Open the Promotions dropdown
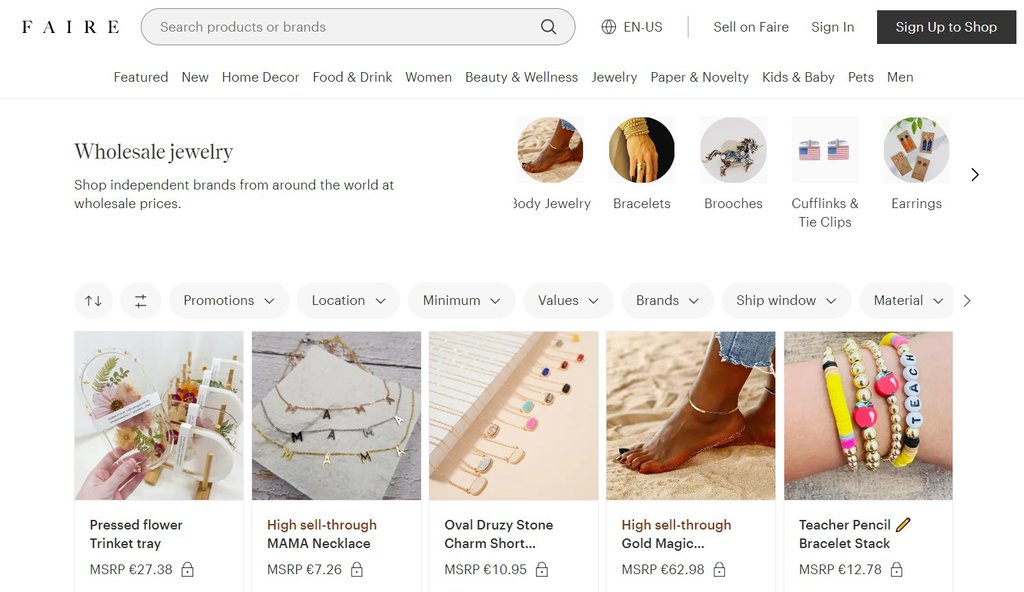Image resolution: width=1024 pixels, height=592 pixels. [x=229, y=300]
